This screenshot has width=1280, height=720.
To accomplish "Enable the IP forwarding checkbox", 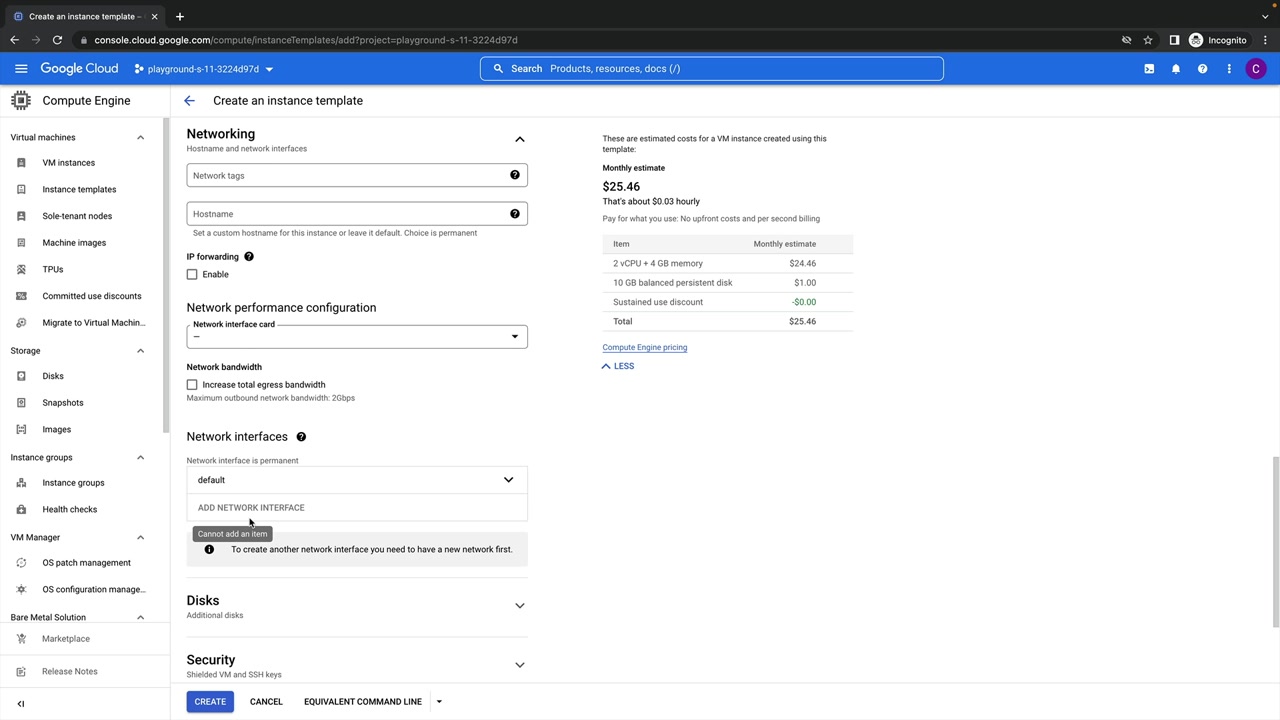I will coord(192,275).
